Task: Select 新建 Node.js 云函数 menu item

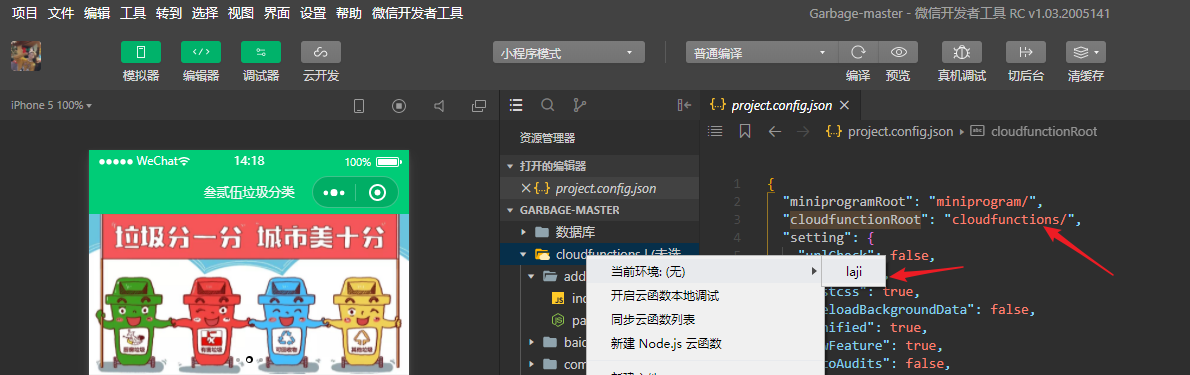Action: coord(705,343)
